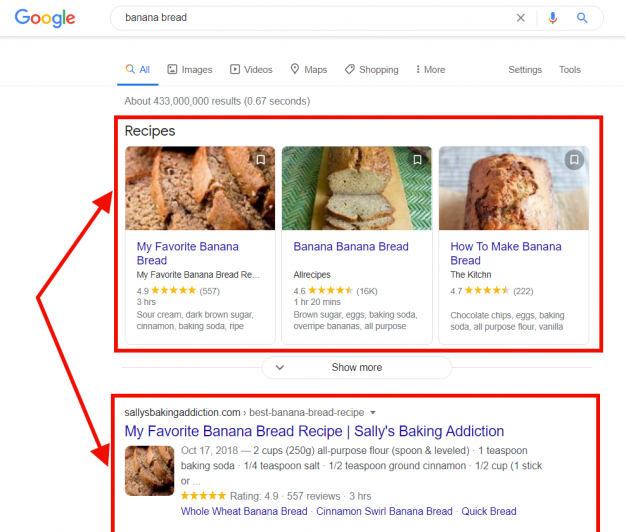Submit search using the magnifier icon
The image size is (626, 532).
582,18
